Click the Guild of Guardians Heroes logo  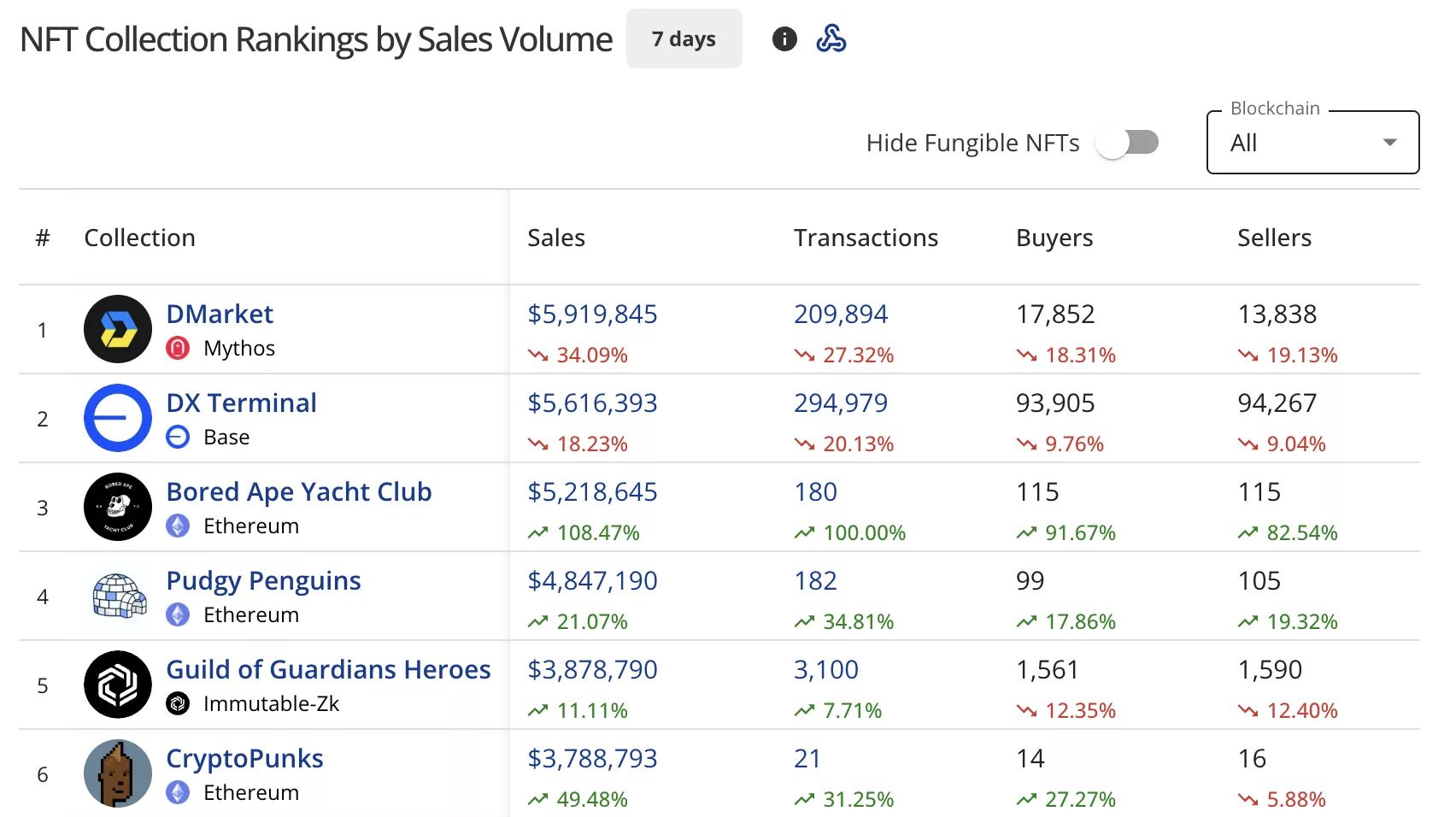(x=117, y=685)
